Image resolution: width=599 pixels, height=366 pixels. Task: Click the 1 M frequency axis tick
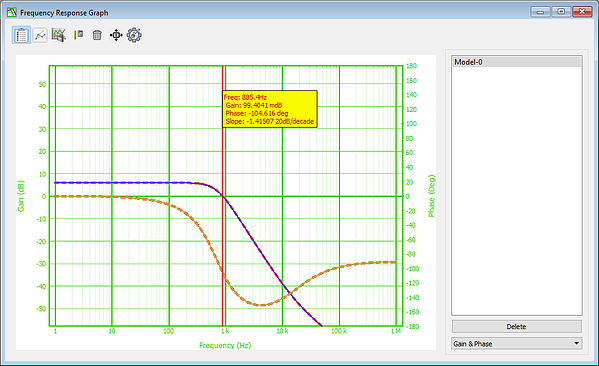396,331
